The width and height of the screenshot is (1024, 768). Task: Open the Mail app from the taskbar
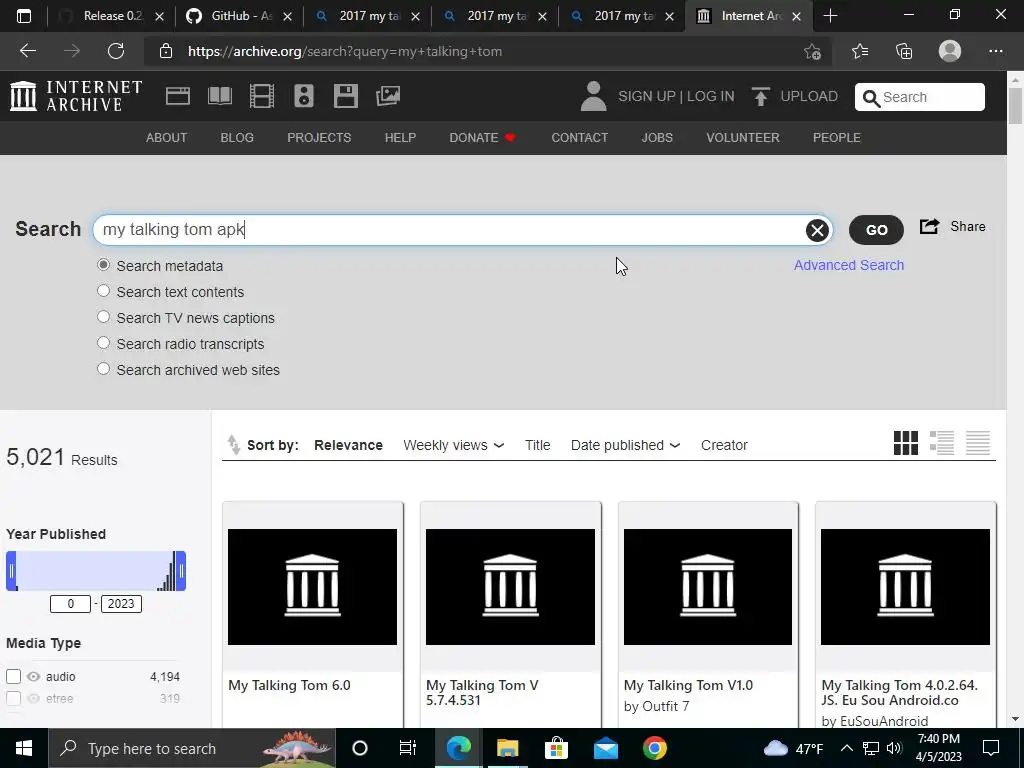[606, 748]
